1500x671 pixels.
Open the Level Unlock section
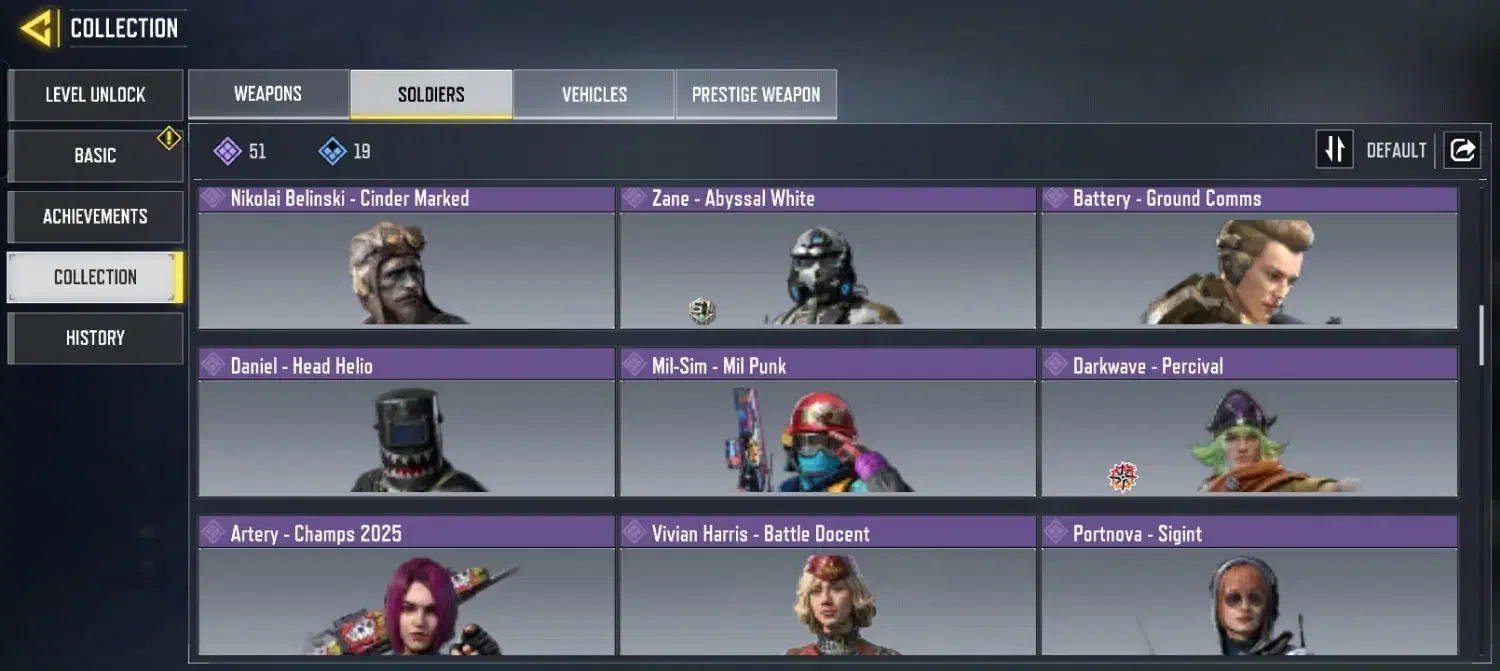95,95
